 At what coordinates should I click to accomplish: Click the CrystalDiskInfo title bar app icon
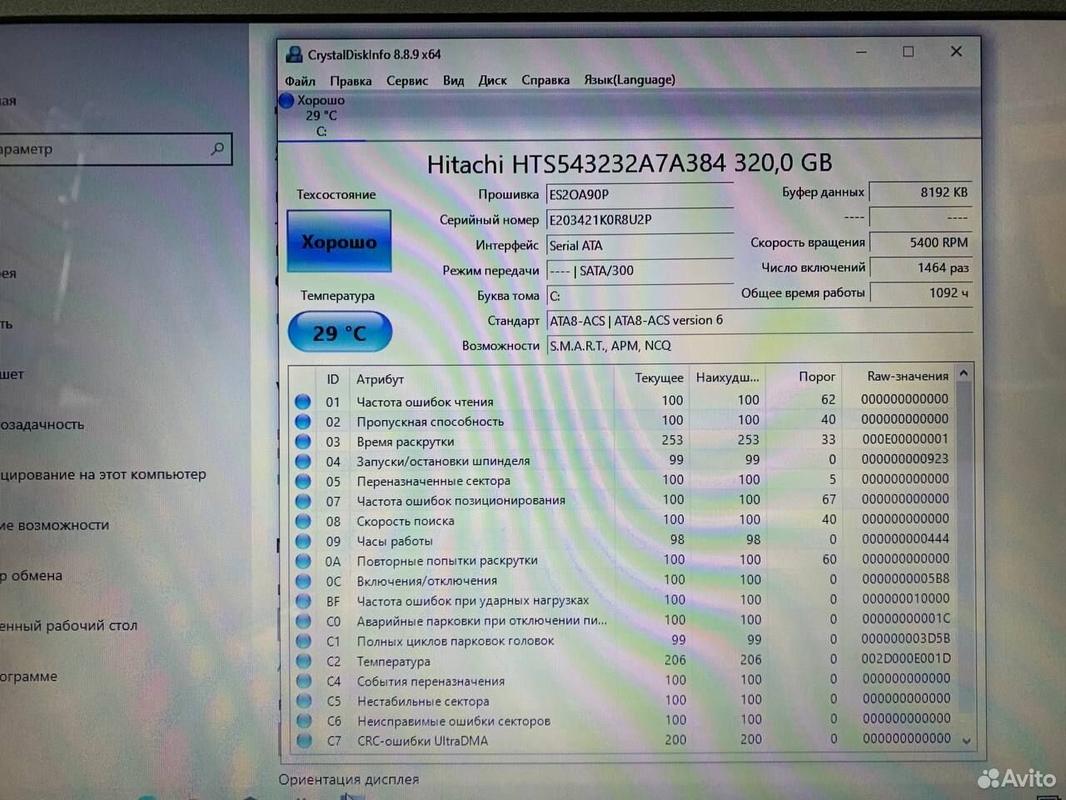point(294,54)
